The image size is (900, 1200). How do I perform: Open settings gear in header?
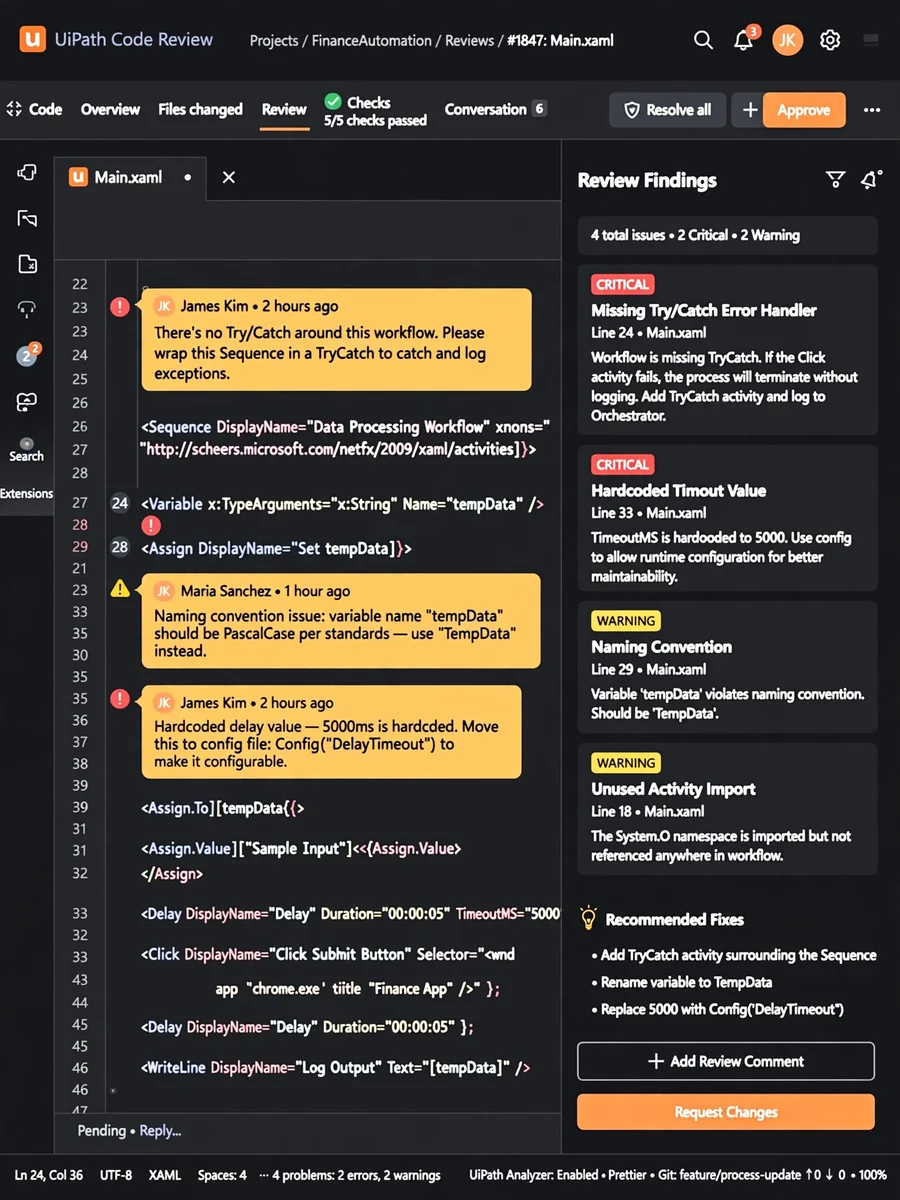[830, 40]
